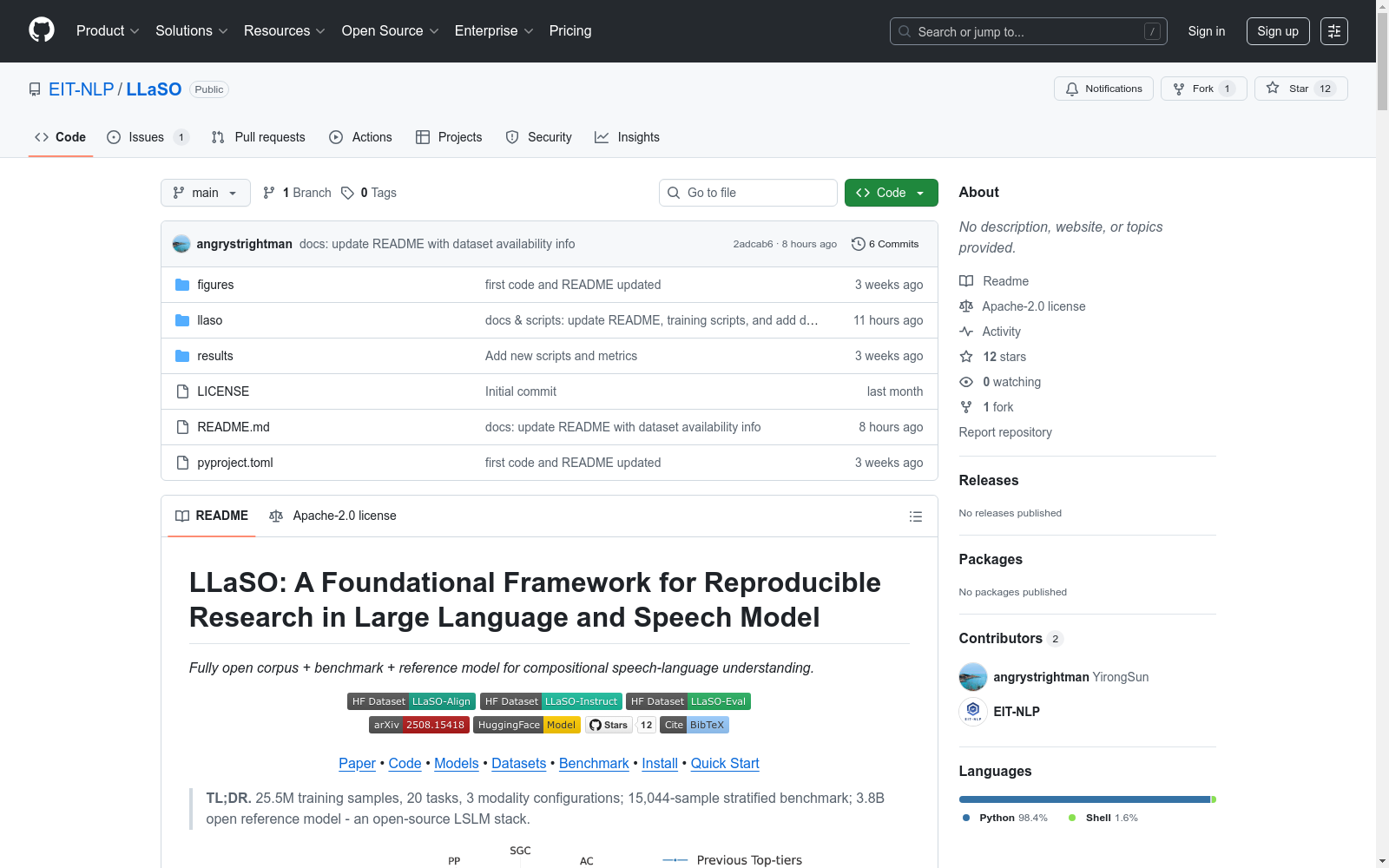Click the HF Dataset LLaSO-Instruct badge
Image resolution: width=1389 pixels, height=868 pixels.
[551, 701]
